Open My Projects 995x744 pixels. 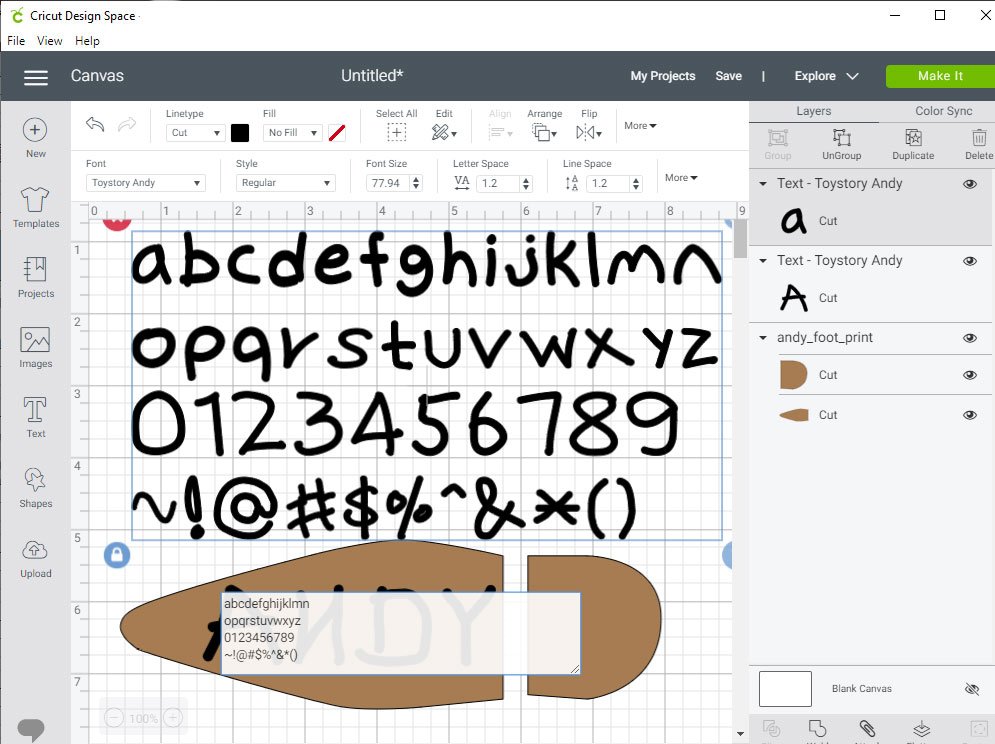pyautogui.click(x=662, y=76)
